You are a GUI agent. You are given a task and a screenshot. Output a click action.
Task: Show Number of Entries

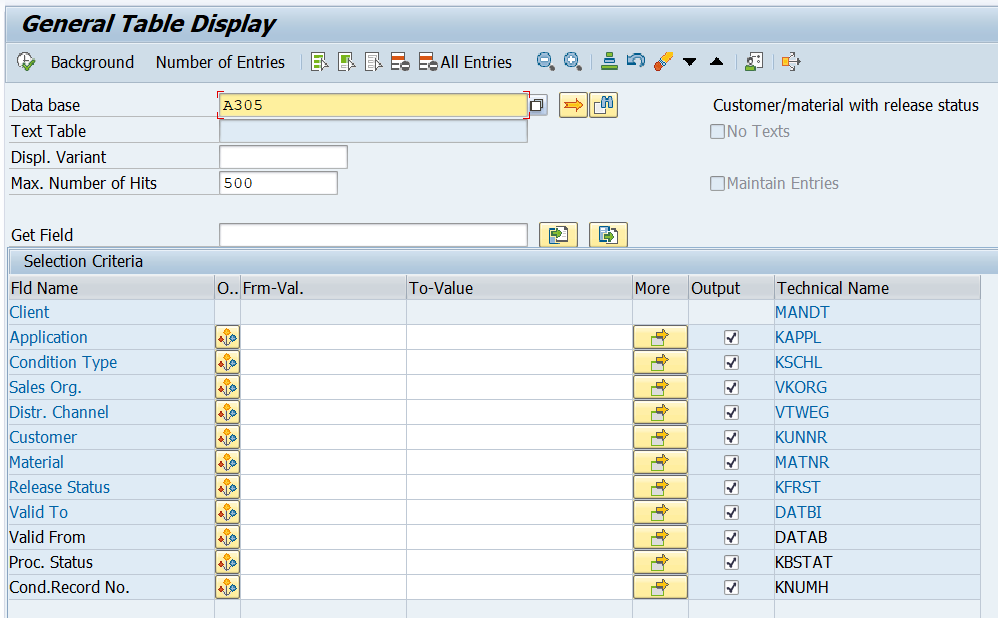click(220, 62)
